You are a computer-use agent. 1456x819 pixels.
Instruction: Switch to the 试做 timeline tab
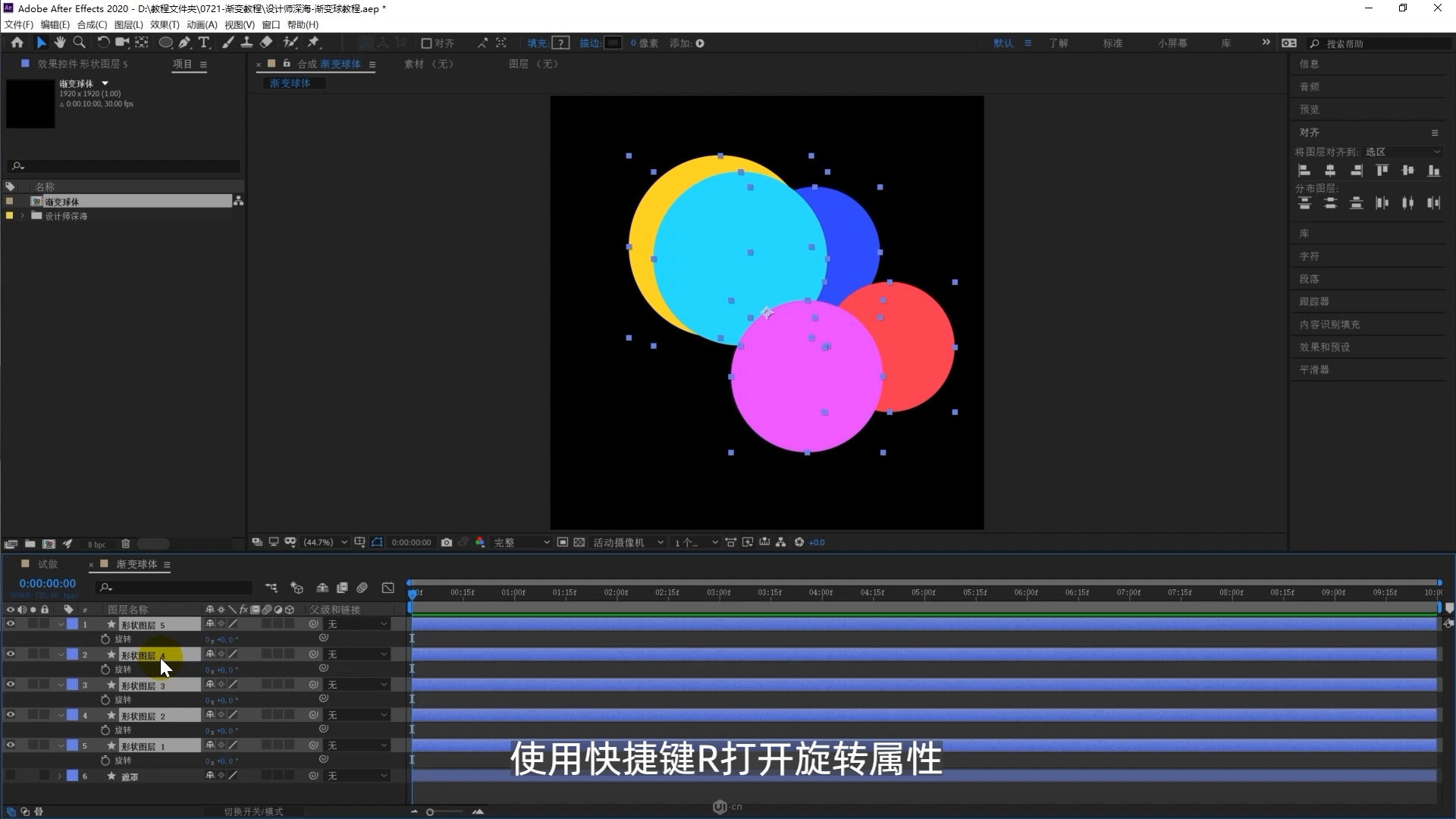coord(48,564)
